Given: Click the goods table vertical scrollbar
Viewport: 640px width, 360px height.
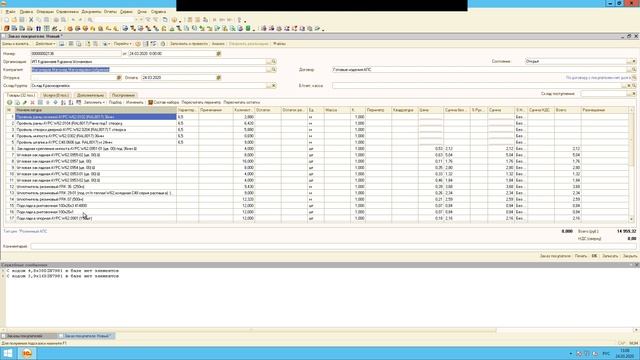Looking at the screenshot, I should pos(632,165).
